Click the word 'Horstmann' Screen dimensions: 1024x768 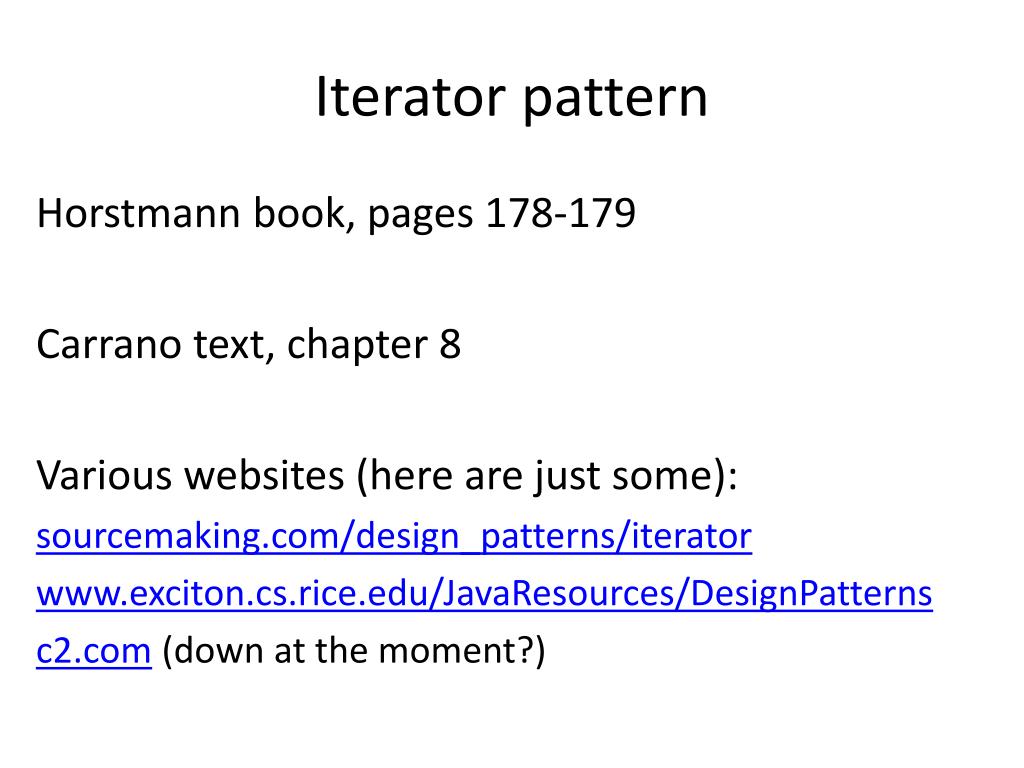138,213
